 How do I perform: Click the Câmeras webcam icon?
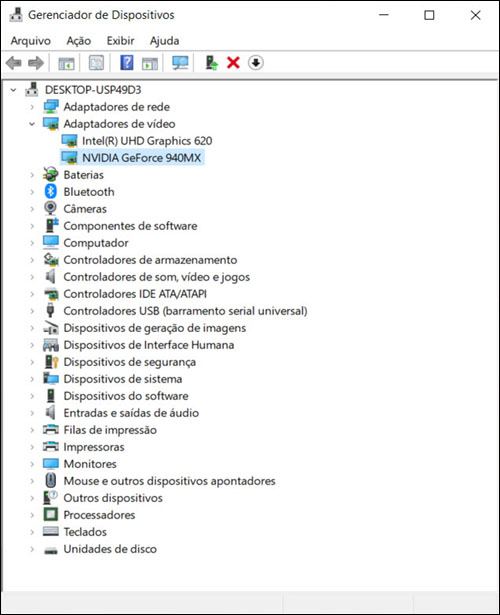click(50, 208)
